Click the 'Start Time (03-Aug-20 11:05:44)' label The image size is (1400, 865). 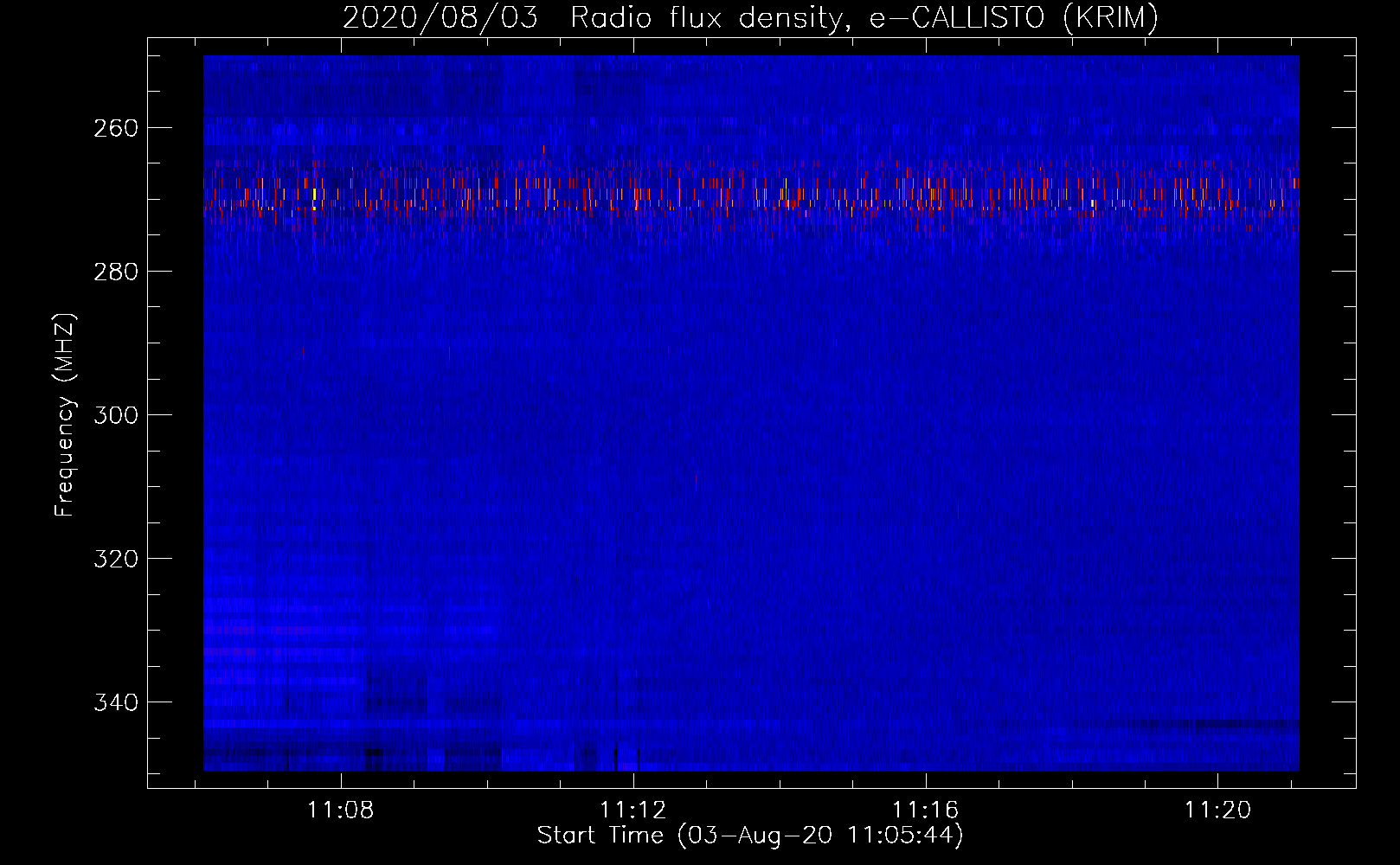tap(750, 836)
